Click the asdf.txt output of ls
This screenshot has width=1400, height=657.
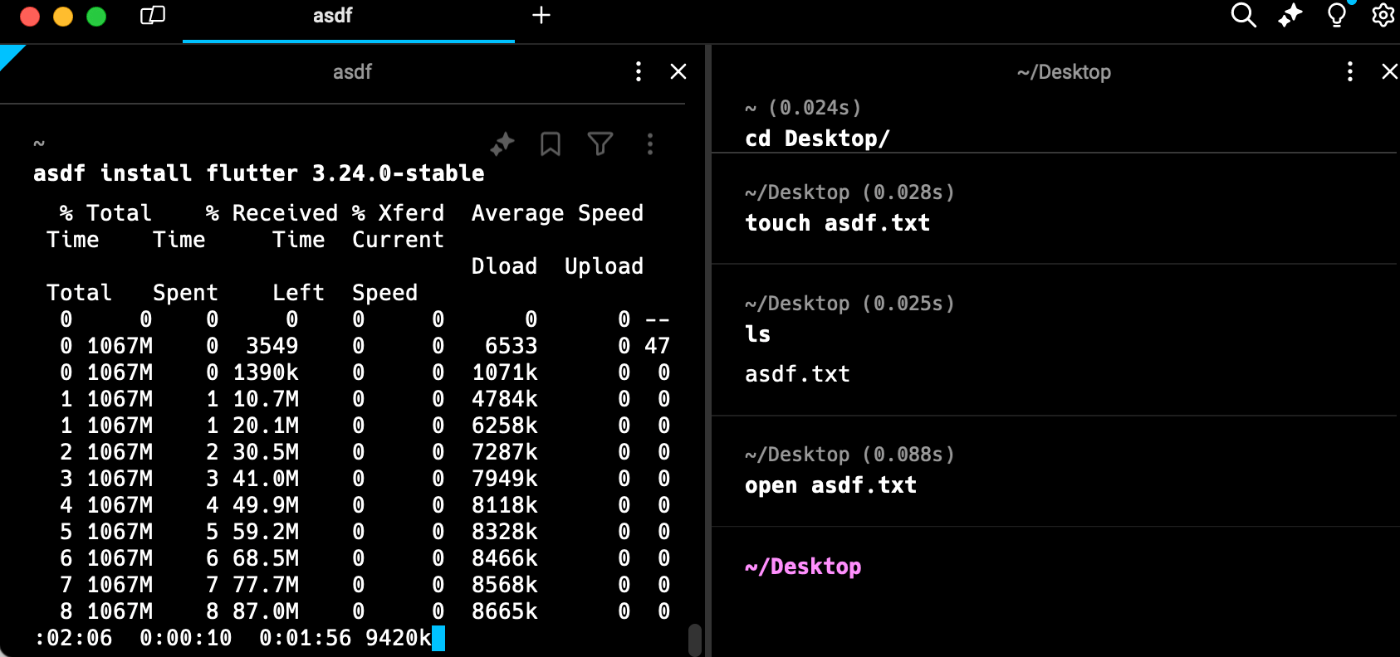pyautogui.click(x=797, y=375)
